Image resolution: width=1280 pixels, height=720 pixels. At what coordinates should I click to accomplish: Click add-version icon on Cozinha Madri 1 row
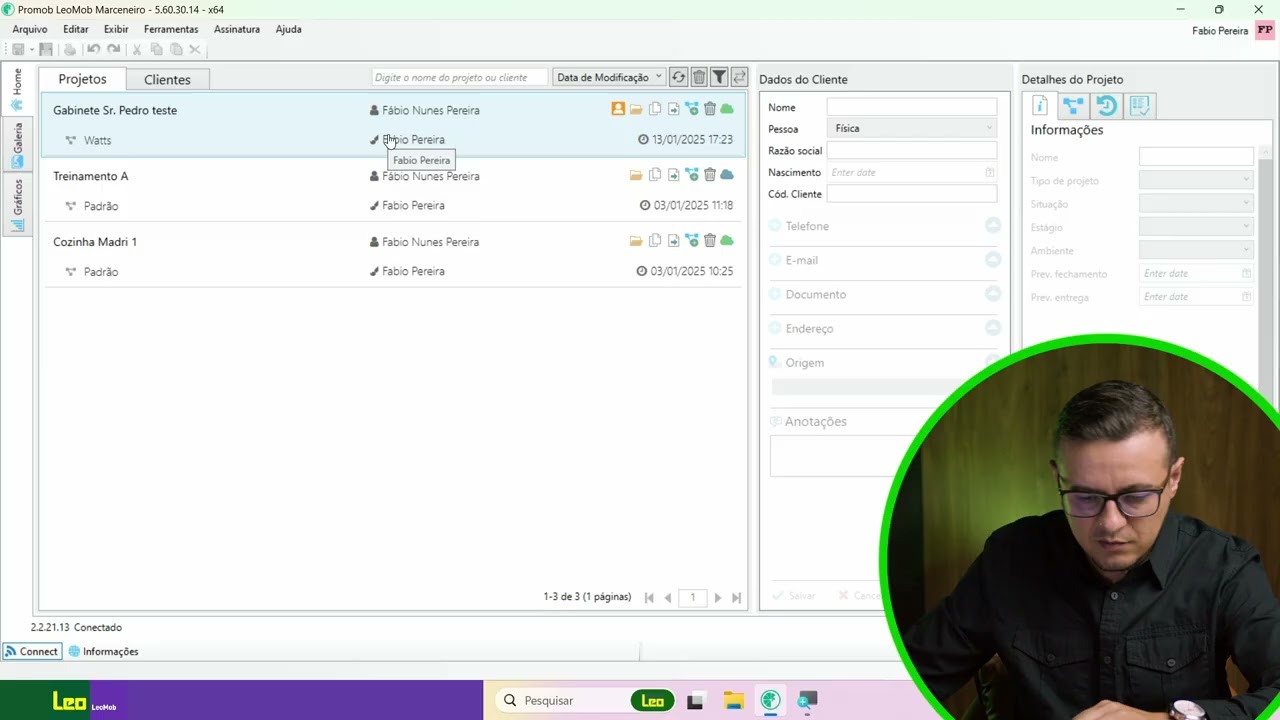pyautogui.click(x=691, y=241)
